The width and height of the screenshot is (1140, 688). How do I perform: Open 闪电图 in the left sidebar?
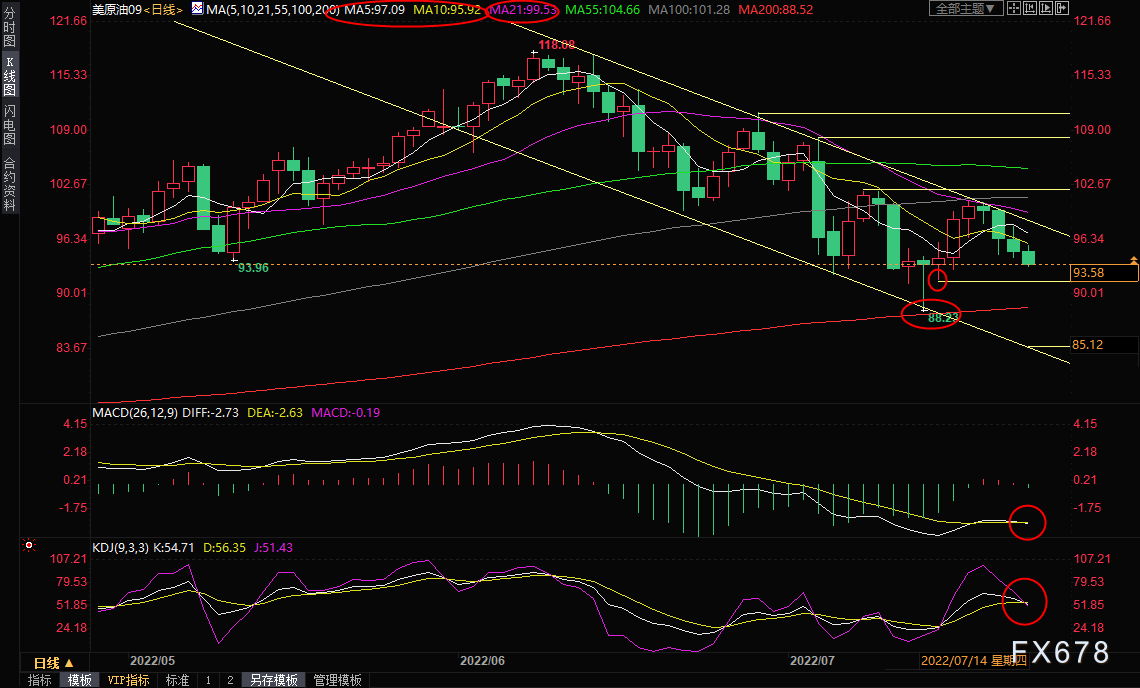(9, 124)
